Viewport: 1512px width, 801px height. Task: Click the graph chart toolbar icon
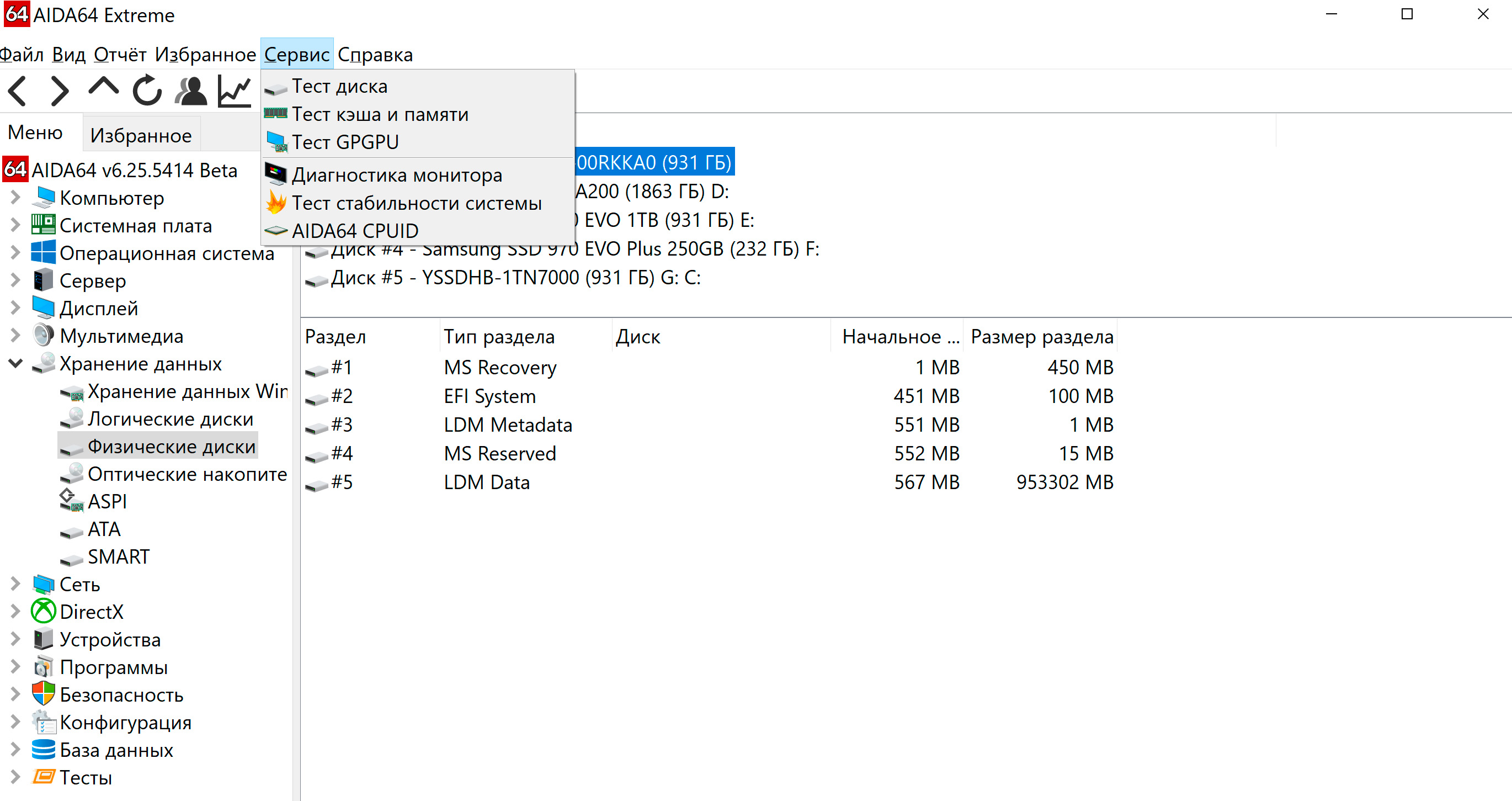pyautogui.click(x=234, y=91)
